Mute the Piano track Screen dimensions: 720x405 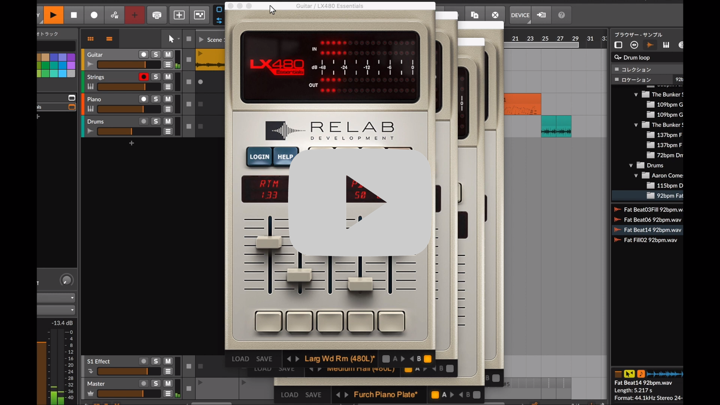(x=168, y=99)
